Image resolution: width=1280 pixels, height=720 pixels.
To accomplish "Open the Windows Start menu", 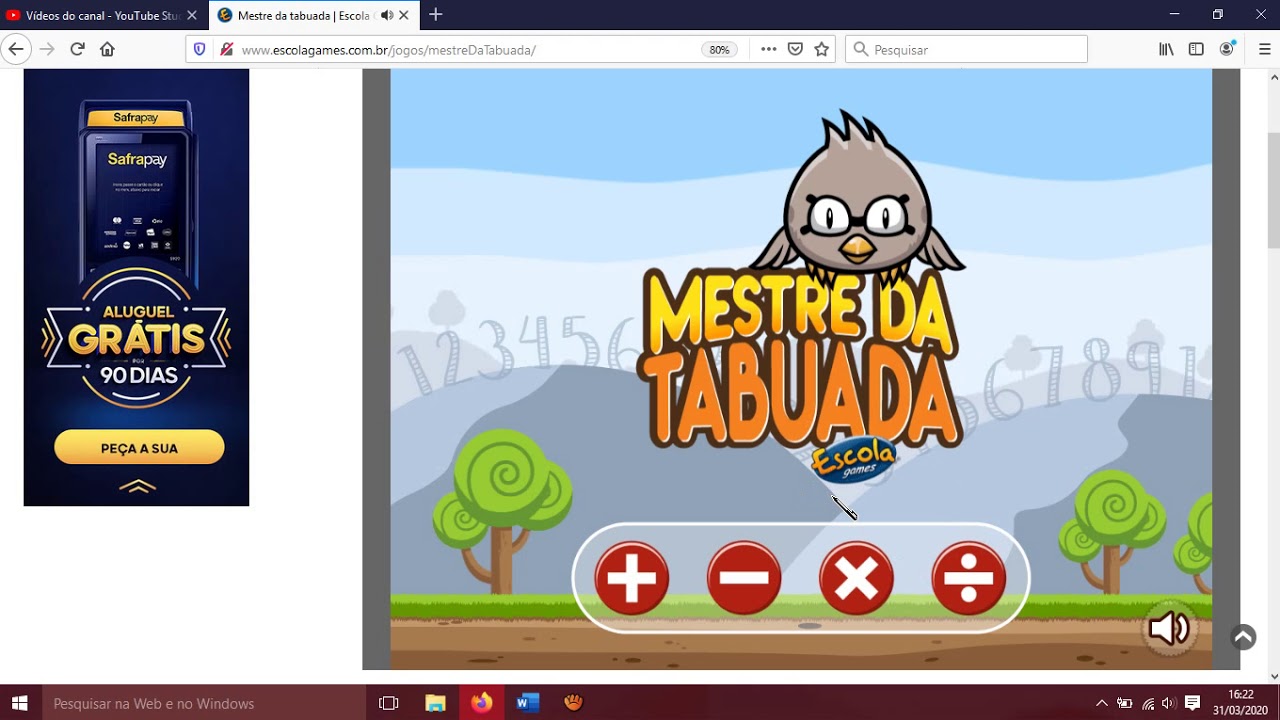I will coord(19,703).
